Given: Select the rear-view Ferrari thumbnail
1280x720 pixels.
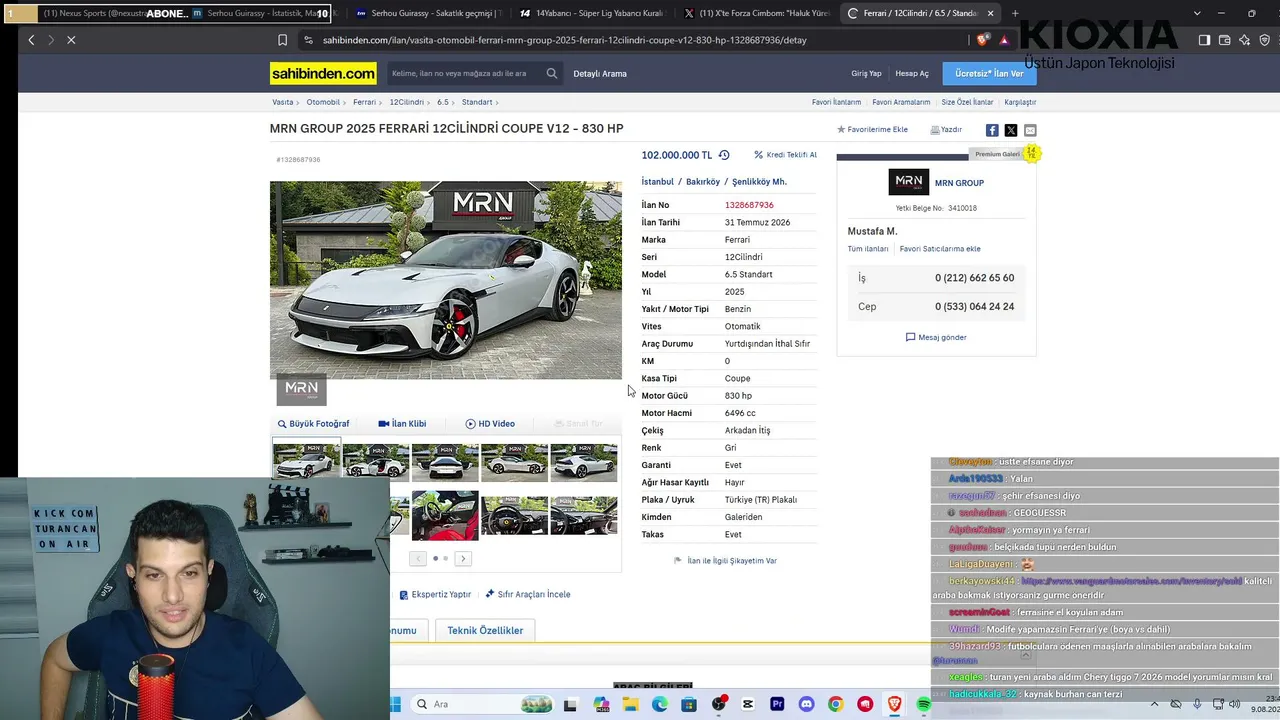Looking at the screenshot, I should point(445,462).
